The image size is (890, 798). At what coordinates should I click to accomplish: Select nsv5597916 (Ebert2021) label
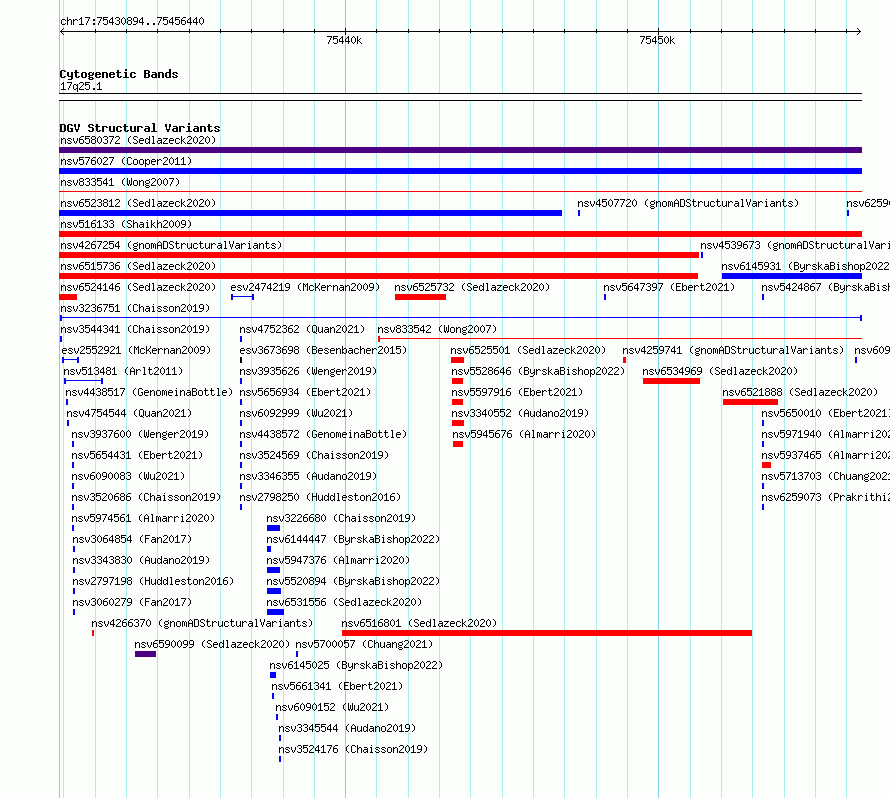point(518,392)
